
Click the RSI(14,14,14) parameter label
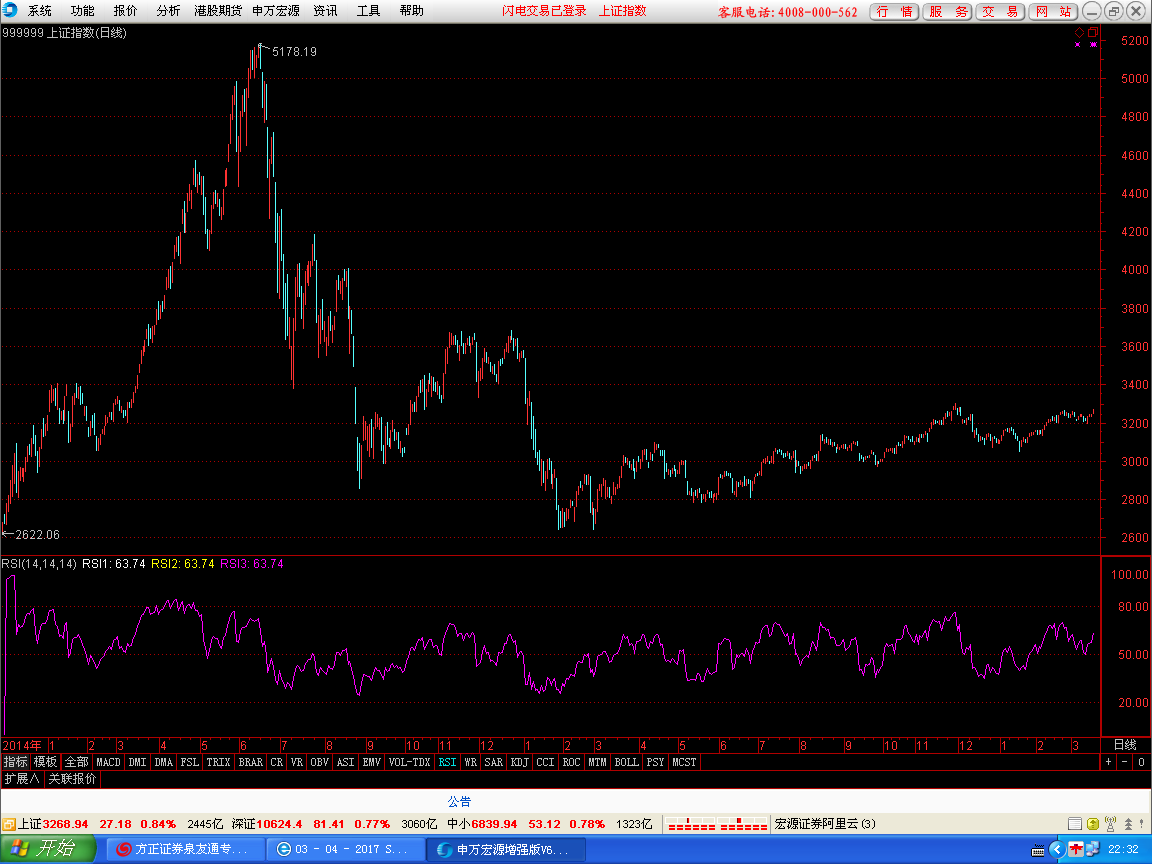pyautogui.click(x=39, y=564)
